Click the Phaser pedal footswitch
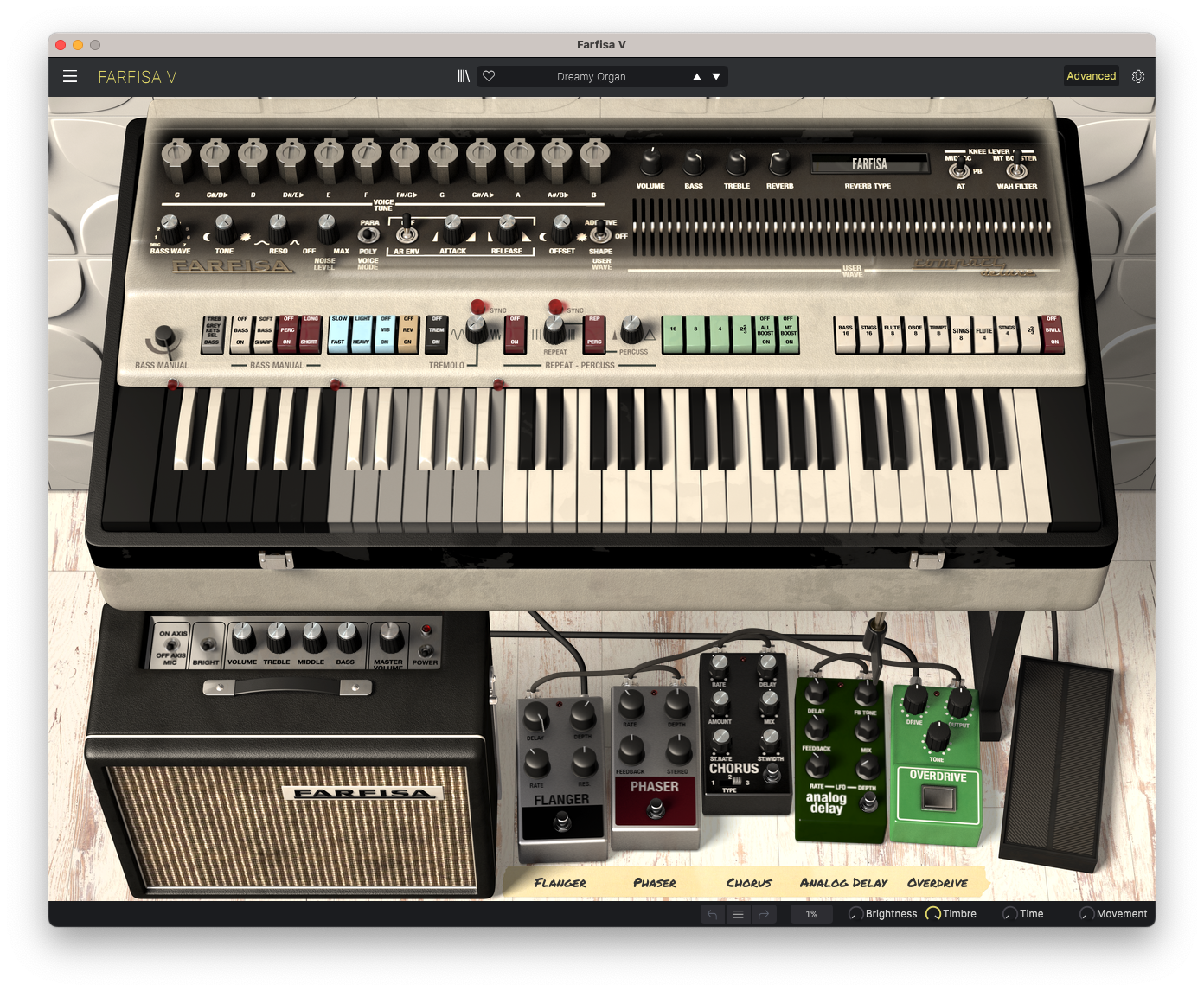This screenshot has width=1204, height=991. (656, 808)
